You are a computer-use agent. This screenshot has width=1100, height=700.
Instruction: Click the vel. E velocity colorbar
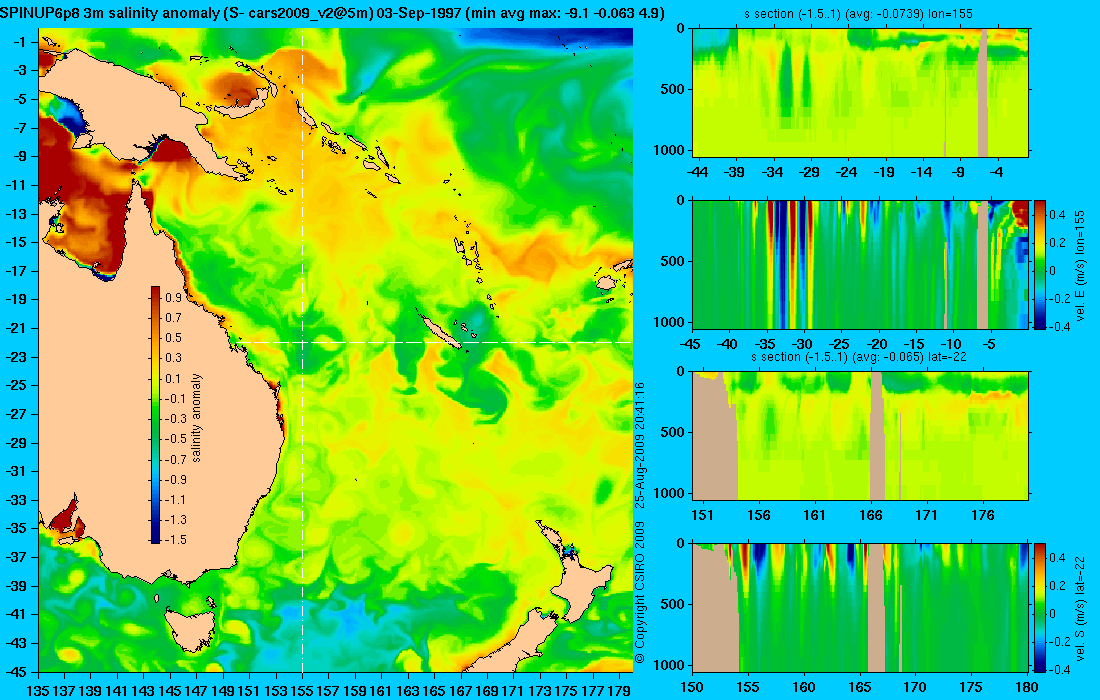(x=1040, y=264)
